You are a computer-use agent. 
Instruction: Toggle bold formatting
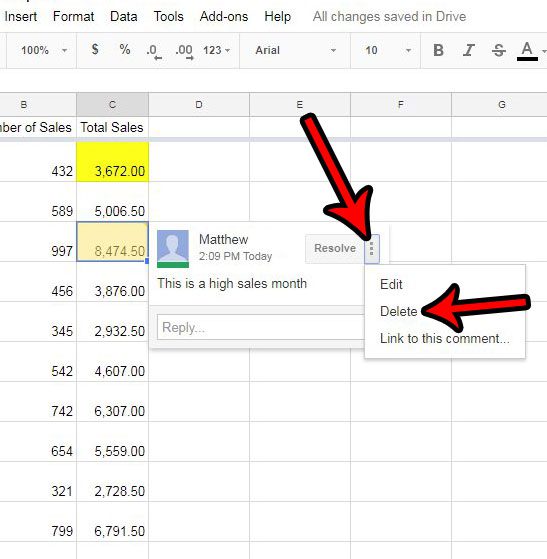coord(438,50)
